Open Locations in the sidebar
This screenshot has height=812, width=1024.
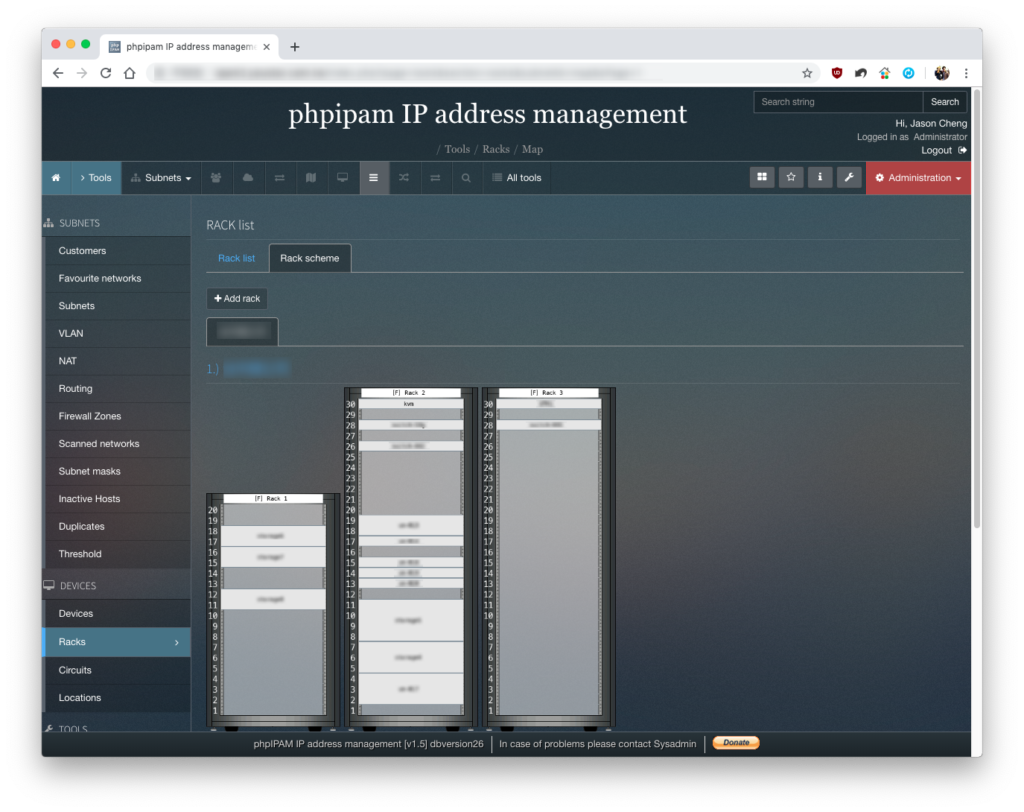click(x=117, y=698)
